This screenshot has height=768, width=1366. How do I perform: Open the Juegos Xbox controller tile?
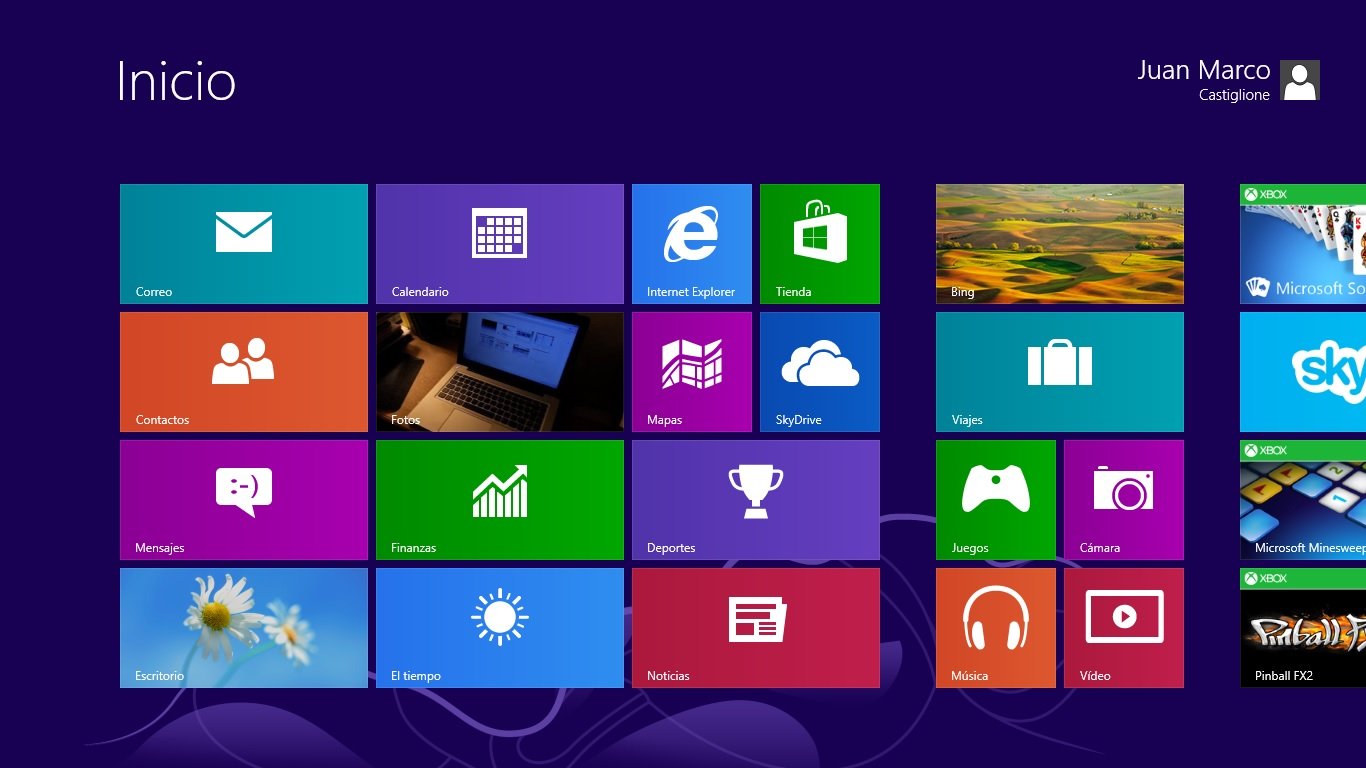[x=996, y=500]
